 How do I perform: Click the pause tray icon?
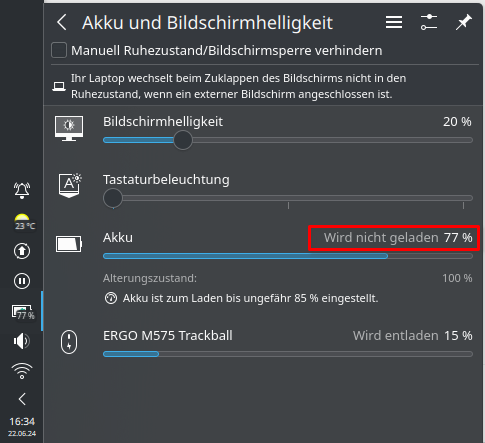point(22,281)
